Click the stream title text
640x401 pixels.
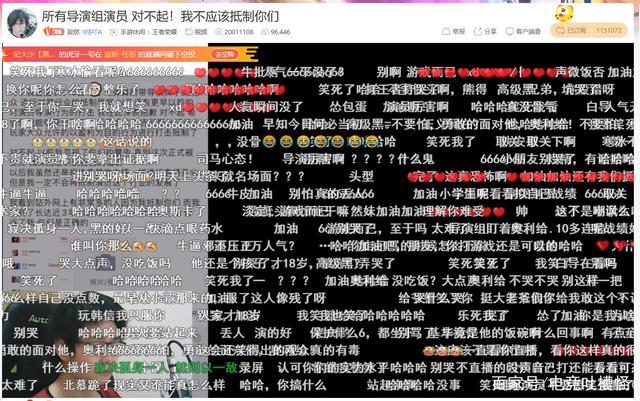click(x=160, y=16)
